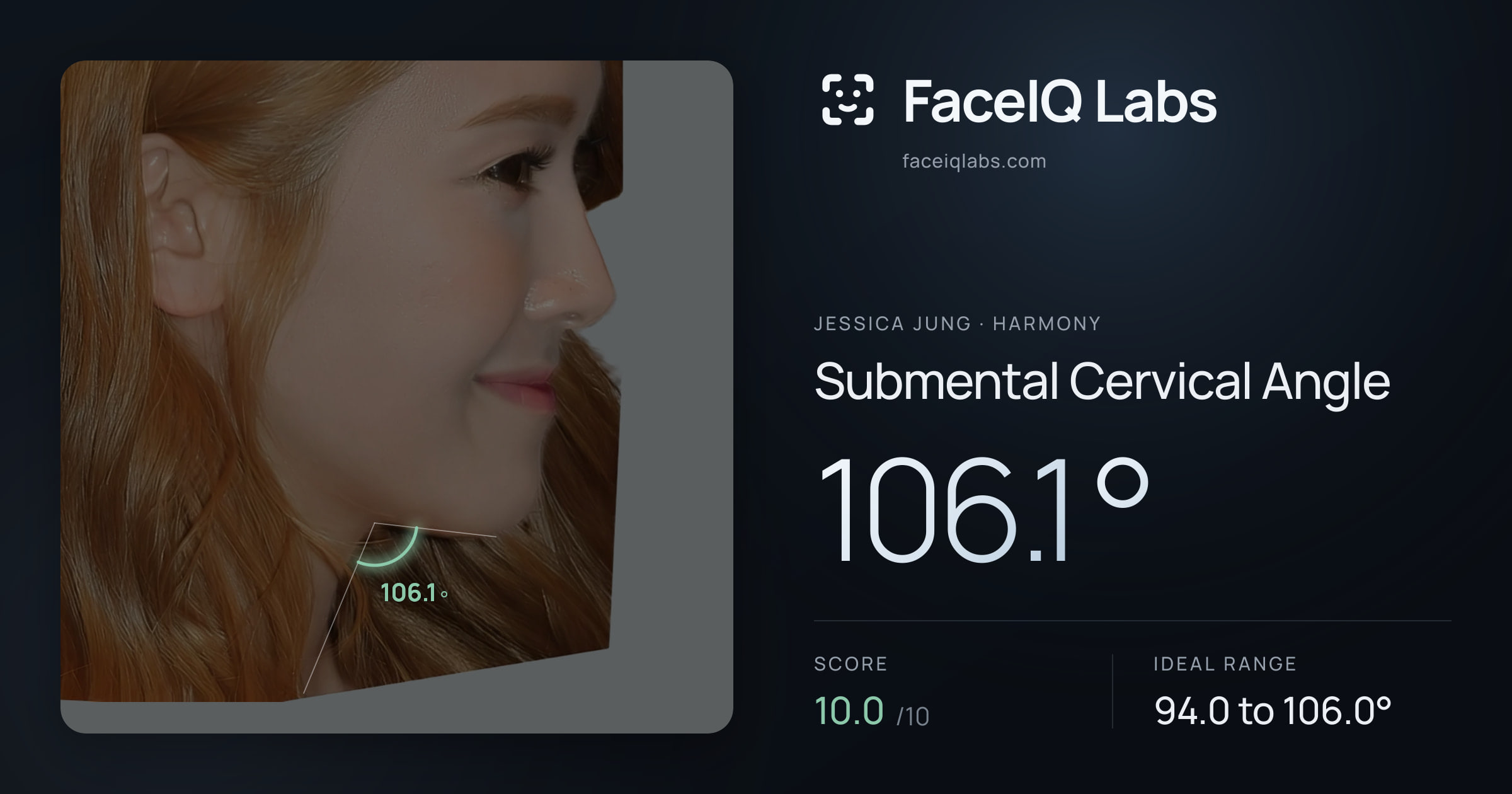Click the /10 score denominator

pyautogui.click(x=913, y=716)
